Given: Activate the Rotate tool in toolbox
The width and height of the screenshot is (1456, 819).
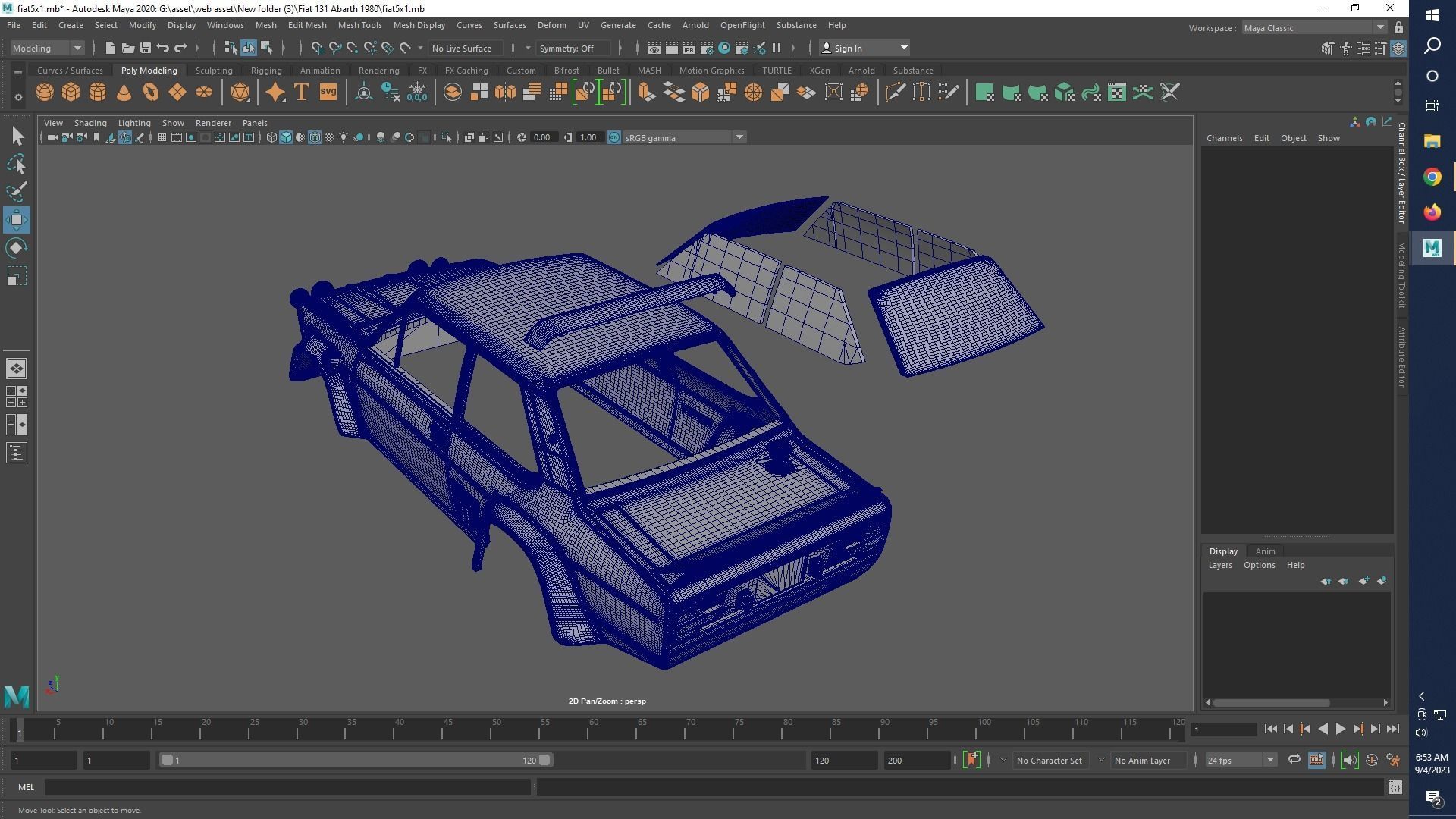Looking at the screenshot, I should [x=17, y=248].
